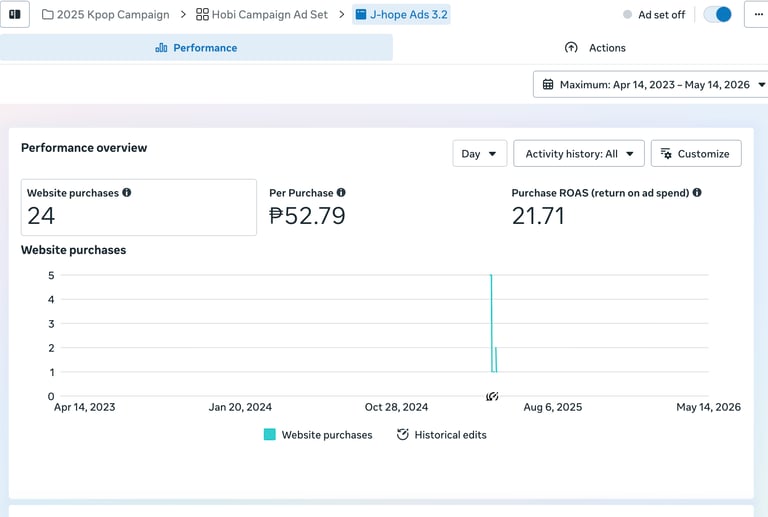Select the Website purchases metric card
This screenshot has width=768, height=517.
(139, 207)
